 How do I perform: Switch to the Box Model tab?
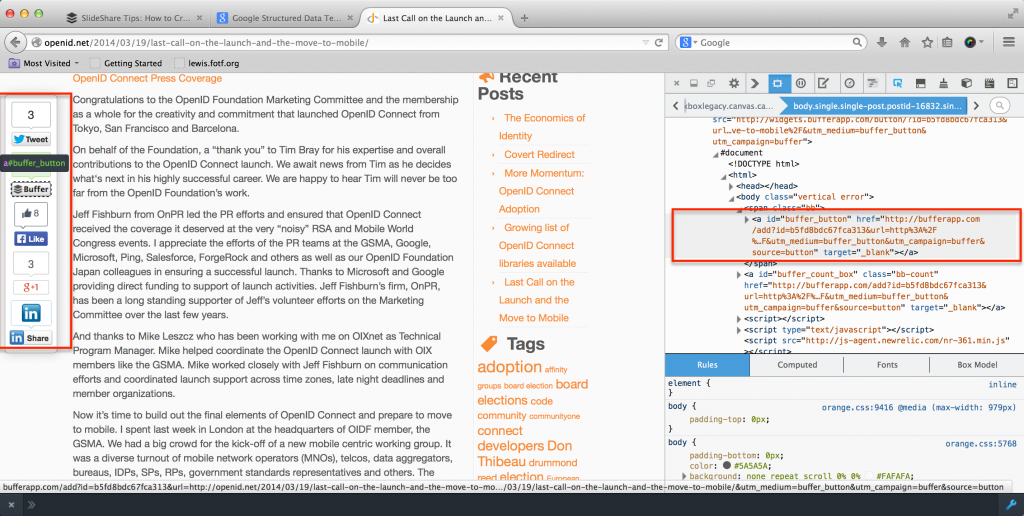coord(977,365)
